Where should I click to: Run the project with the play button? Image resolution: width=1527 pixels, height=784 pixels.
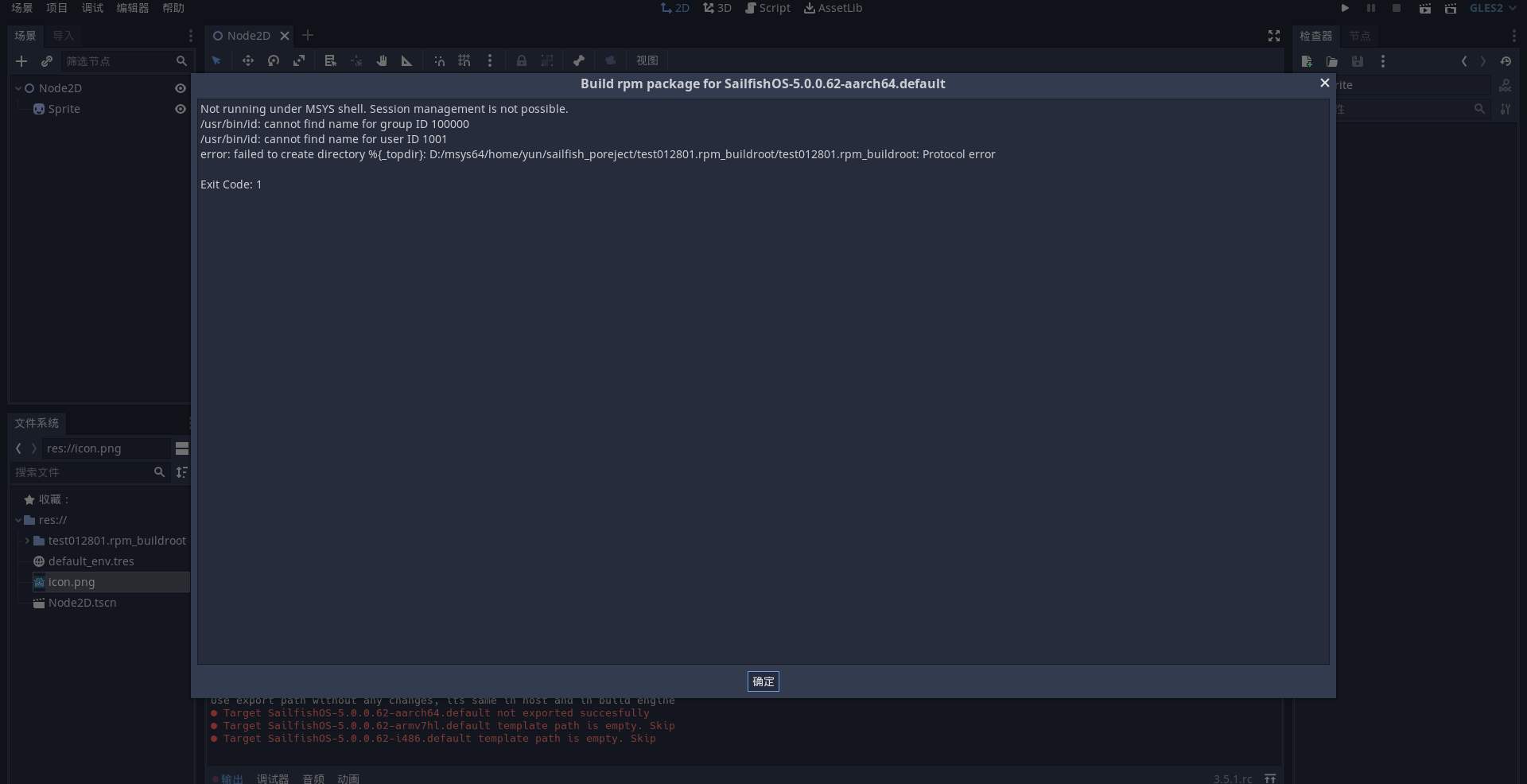click(x=1345, y=8)
